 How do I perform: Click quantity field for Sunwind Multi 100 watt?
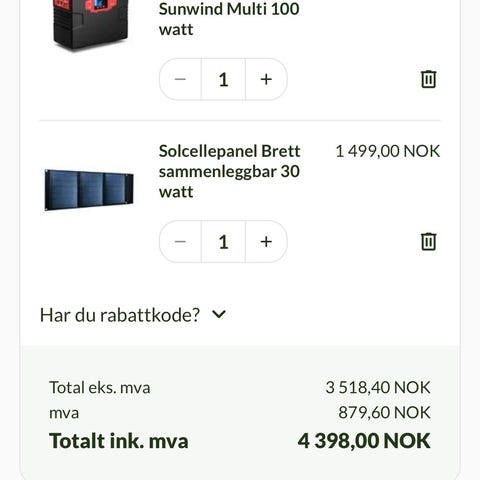click(x=223, y=79)
